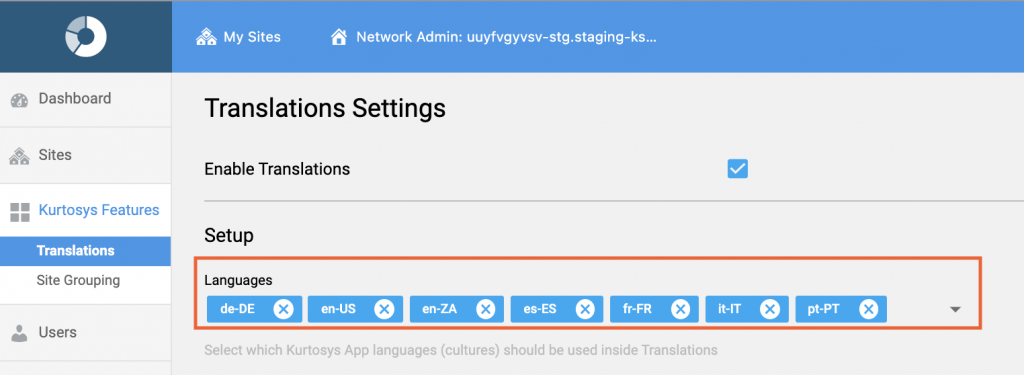
Task: Remove the de-DE language tag
Action: [283, 309]
